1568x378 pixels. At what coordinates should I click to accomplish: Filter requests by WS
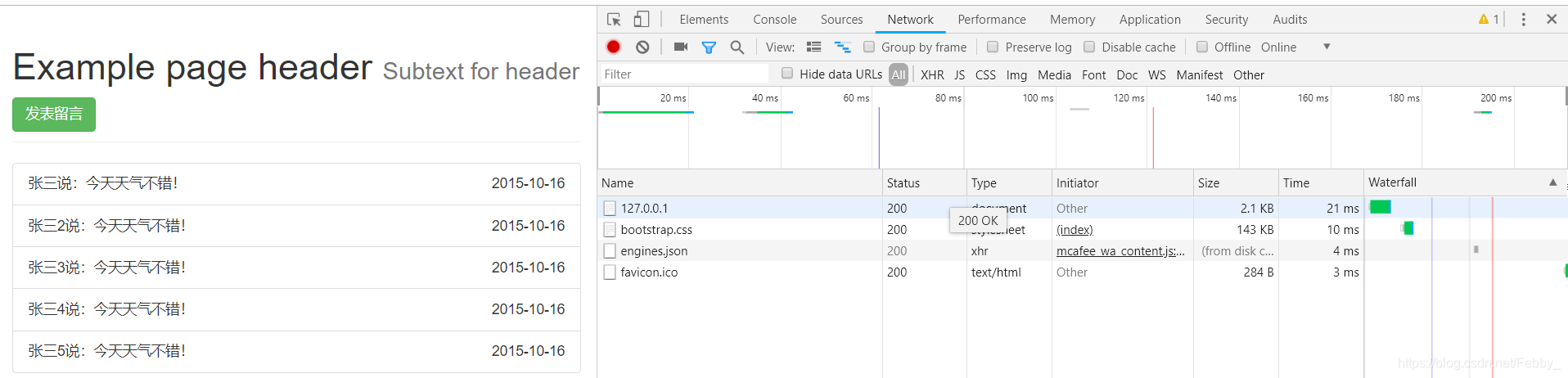1156,75
